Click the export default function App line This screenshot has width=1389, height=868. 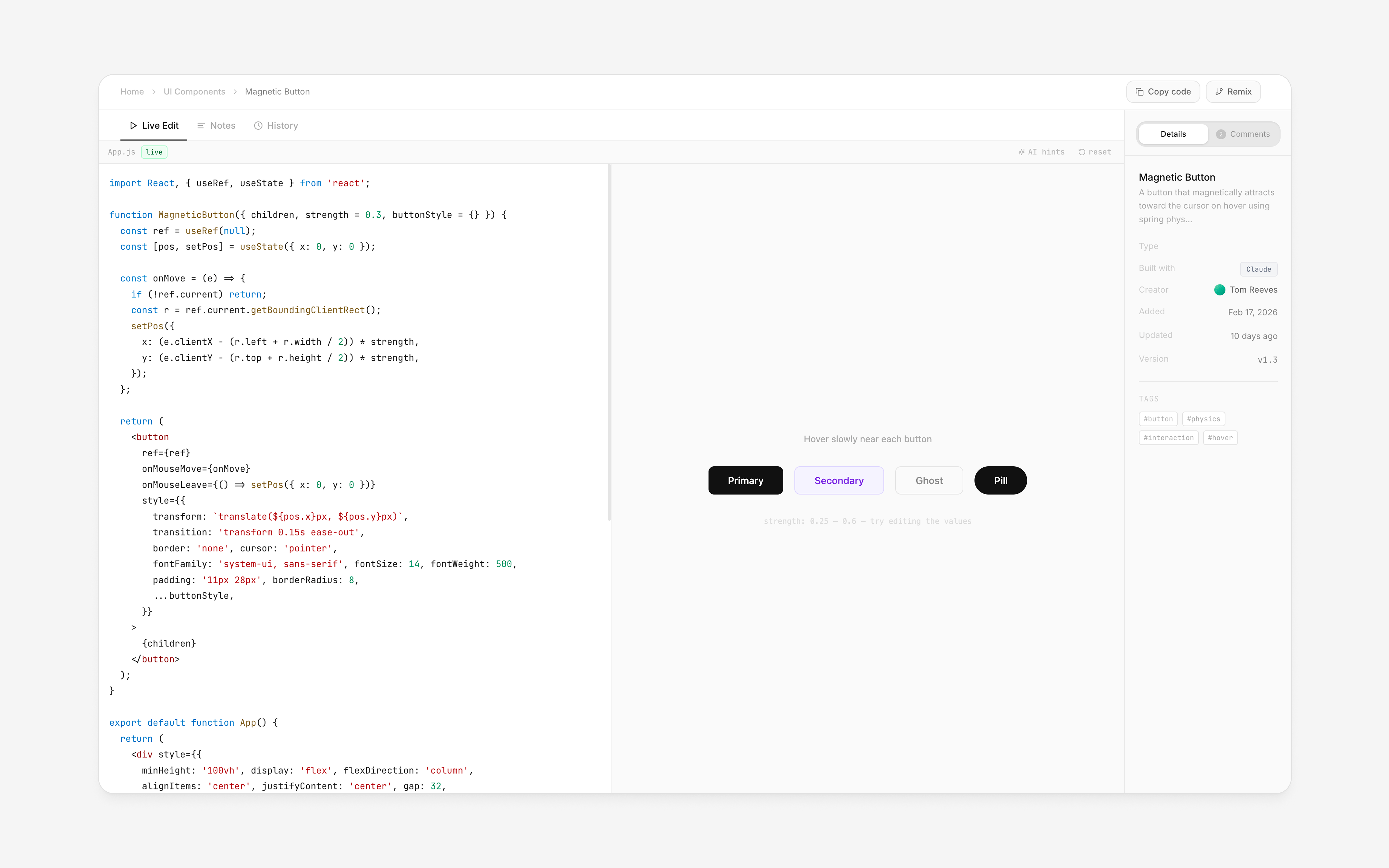pos(194,723)
